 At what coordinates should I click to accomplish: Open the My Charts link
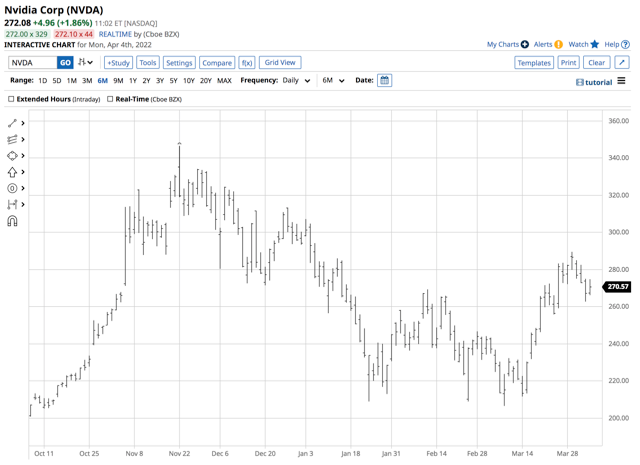tap(503, 44)
